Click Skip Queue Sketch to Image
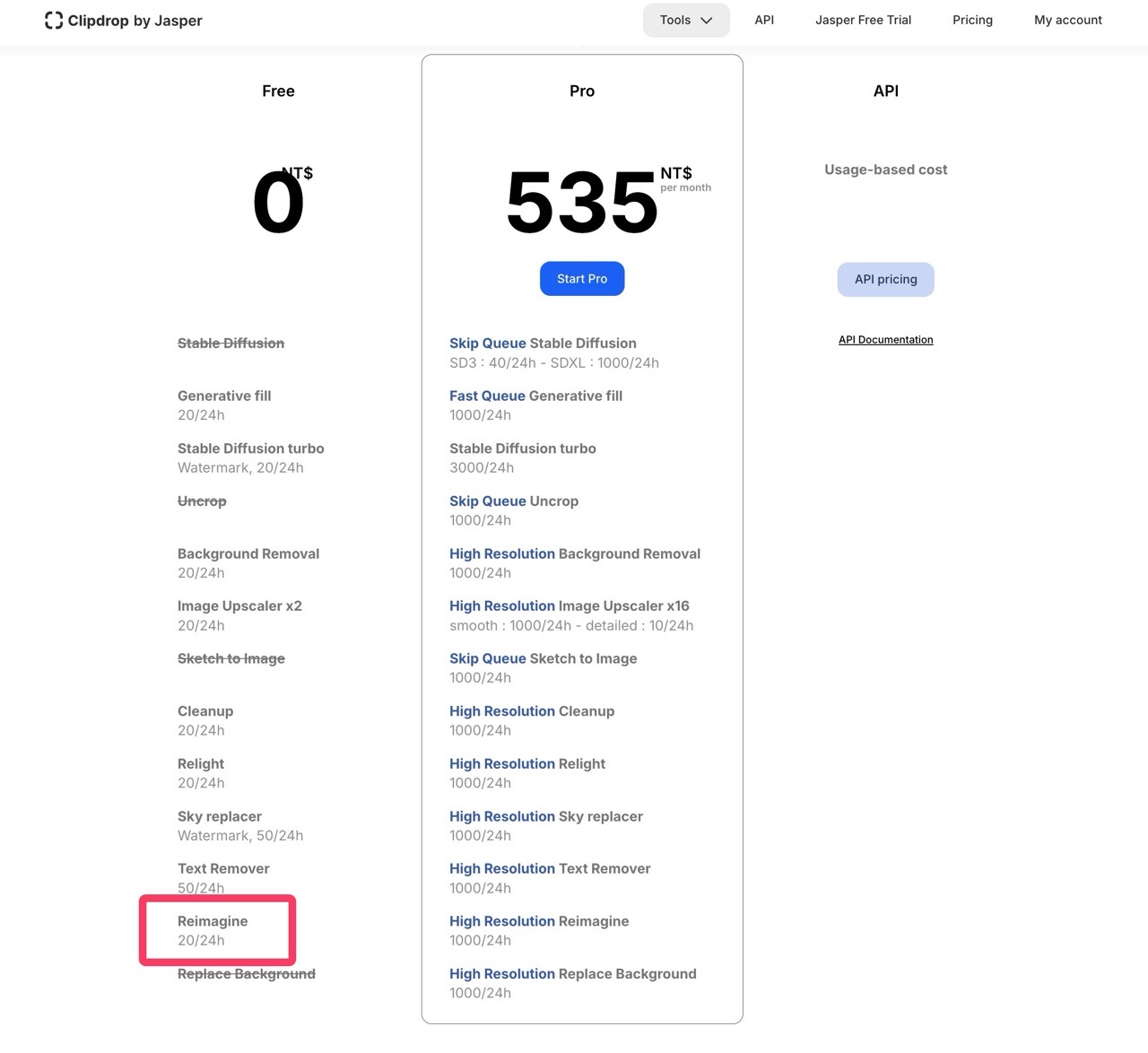The image size is (1148, 1053). tap(543, 659)
